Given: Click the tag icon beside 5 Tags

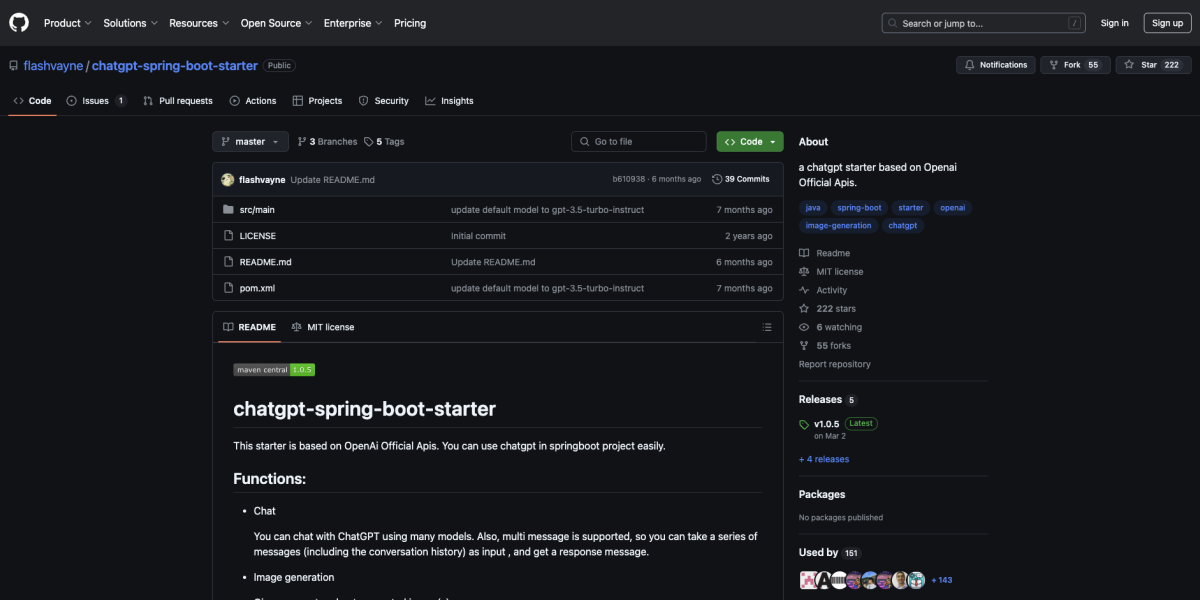Looking at the screenshot, I should pos(368,141).
